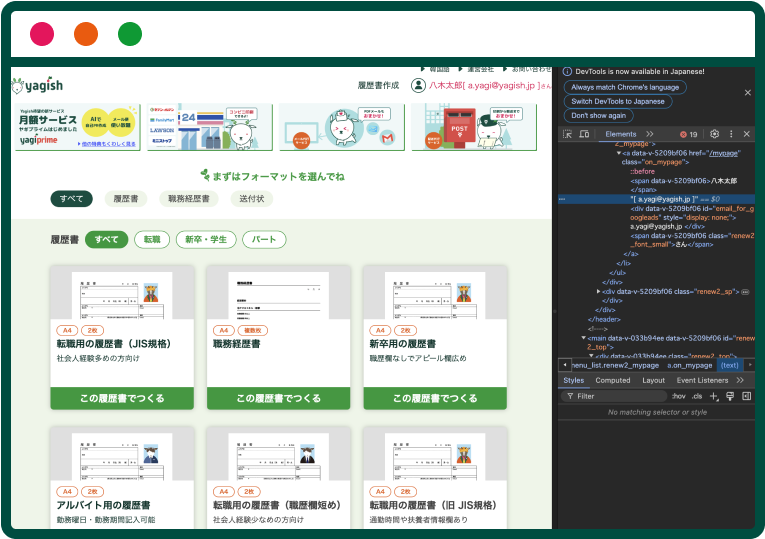The width and height of the screenshot is (765, 539).
Task: Click the red error count badge showing 19
Action: coord(689,134)
